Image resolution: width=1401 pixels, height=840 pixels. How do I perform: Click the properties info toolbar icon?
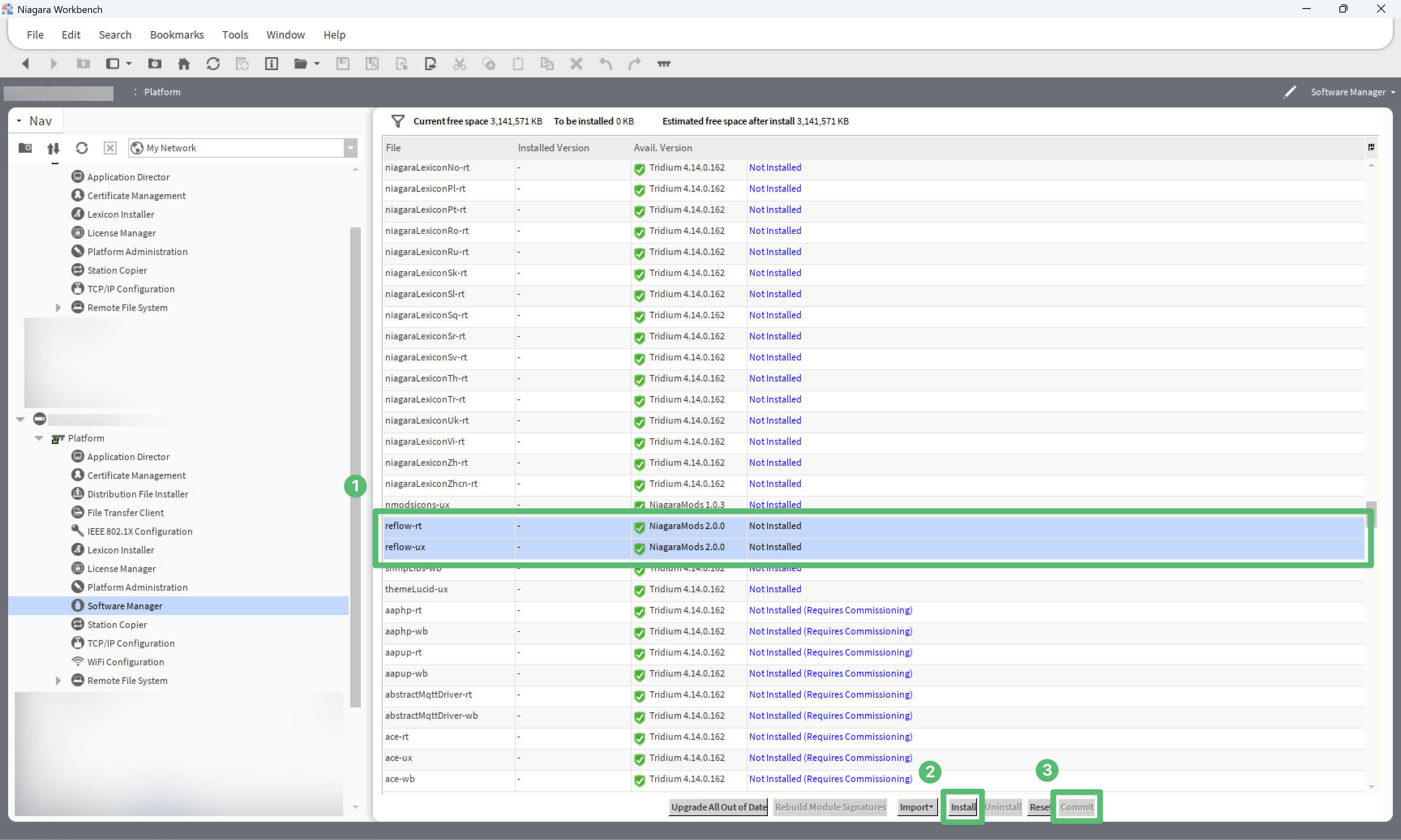(x=272, y=63)
